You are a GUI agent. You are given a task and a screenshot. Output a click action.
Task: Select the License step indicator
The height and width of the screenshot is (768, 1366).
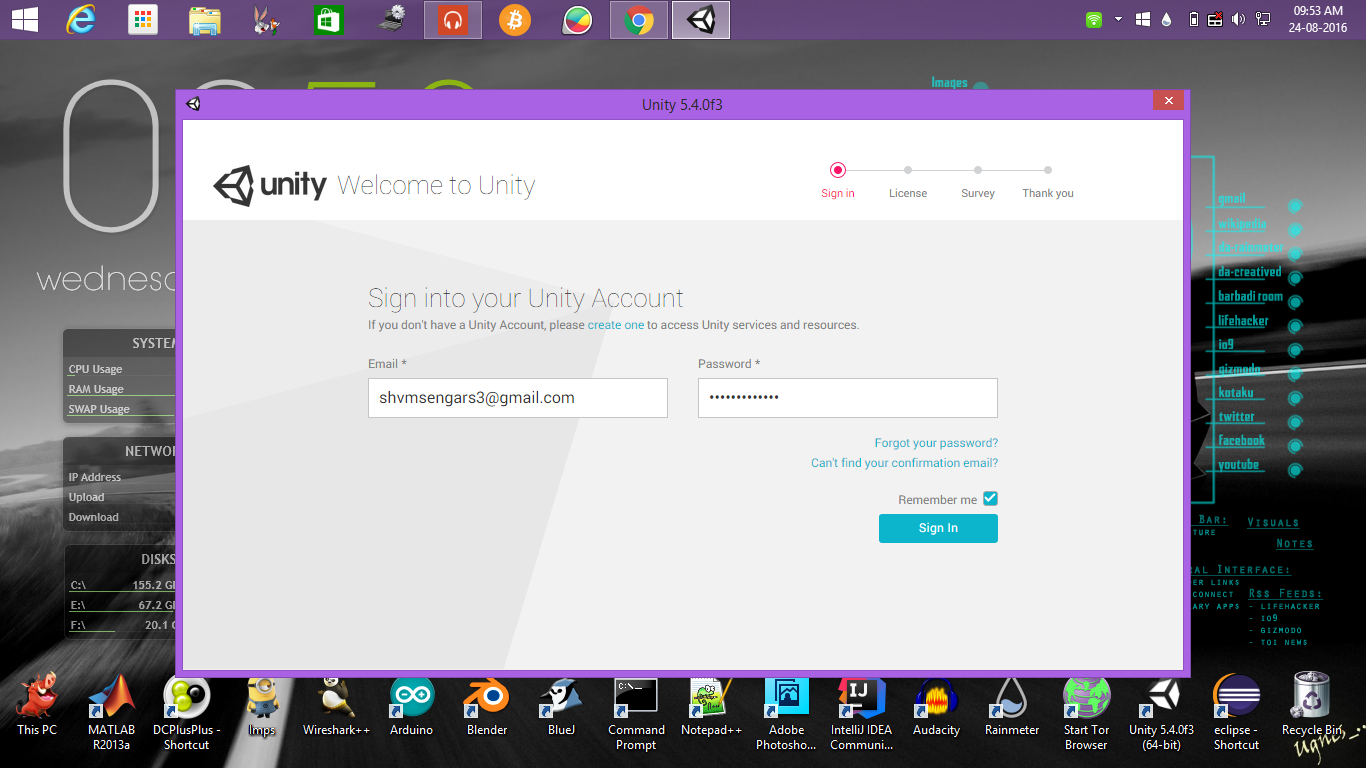click(x=908, y=180)
